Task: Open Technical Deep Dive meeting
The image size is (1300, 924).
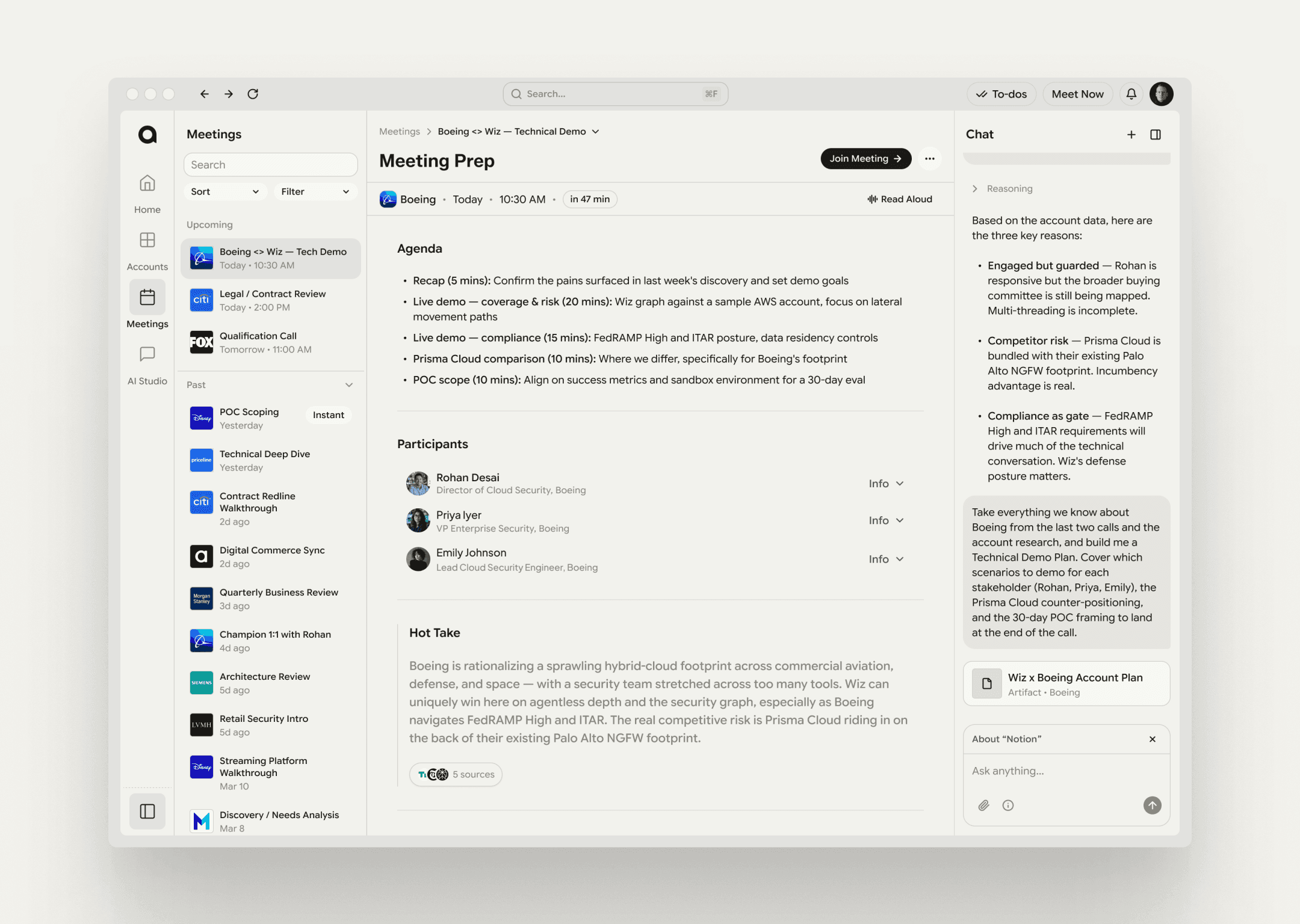Action: pyautogui.click(x=271, y=460)
